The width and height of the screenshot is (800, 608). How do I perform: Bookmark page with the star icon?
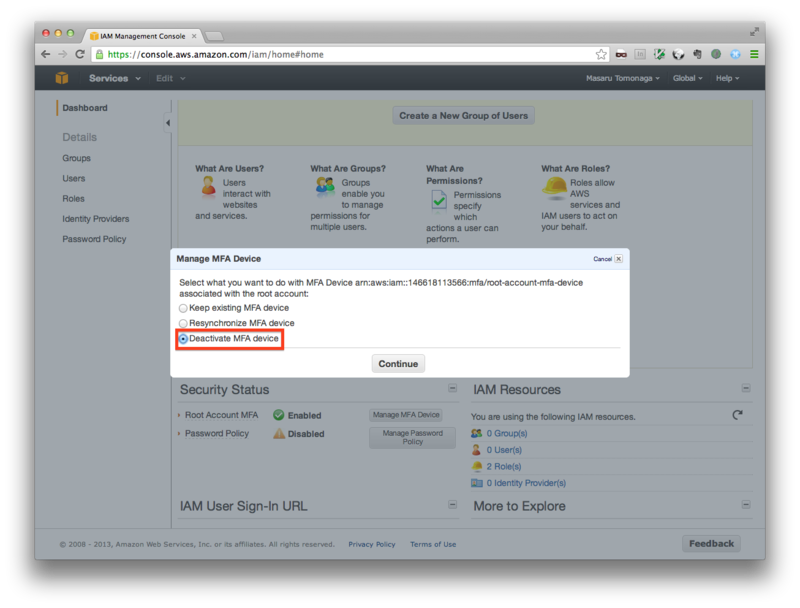tap(601, 54)
